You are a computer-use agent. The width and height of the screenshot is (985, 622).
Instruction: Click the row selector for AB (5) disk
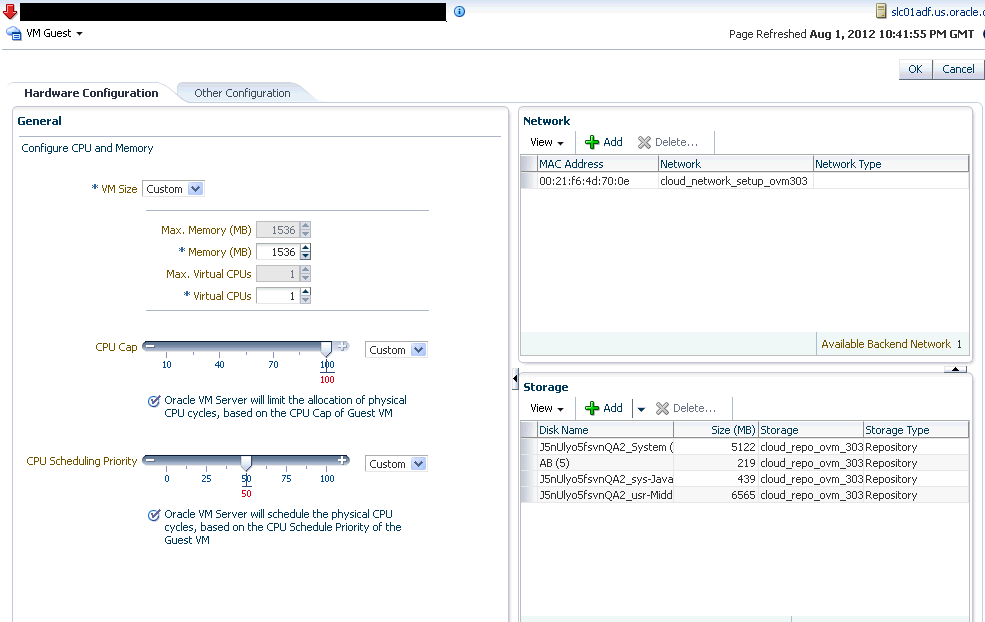(529, 463)
